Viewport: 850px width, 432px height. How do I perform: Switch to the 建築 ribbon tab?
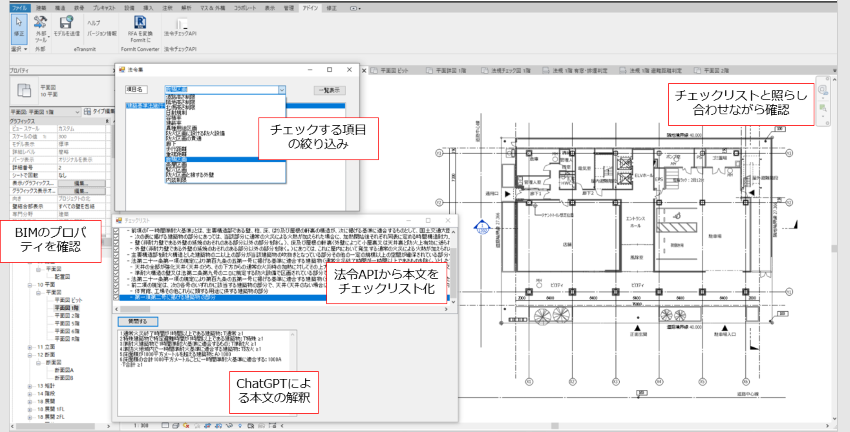pyautogui.click(x=41, y=8)
